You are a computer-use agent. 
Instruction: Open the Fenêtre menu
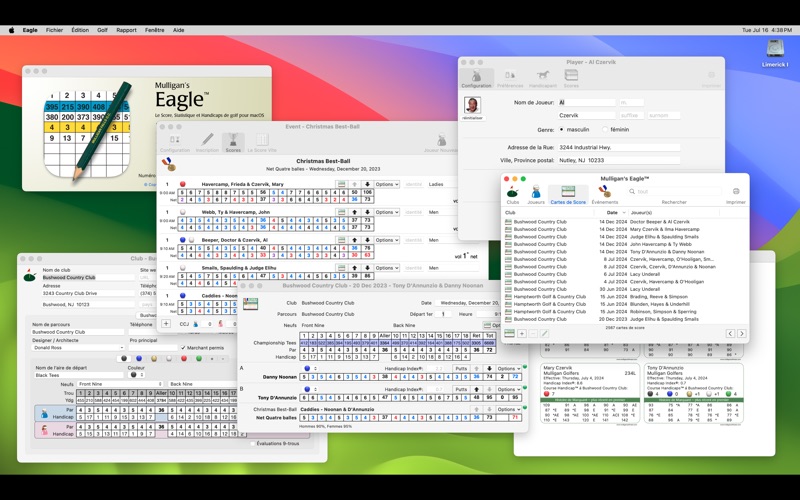[155, 30]
